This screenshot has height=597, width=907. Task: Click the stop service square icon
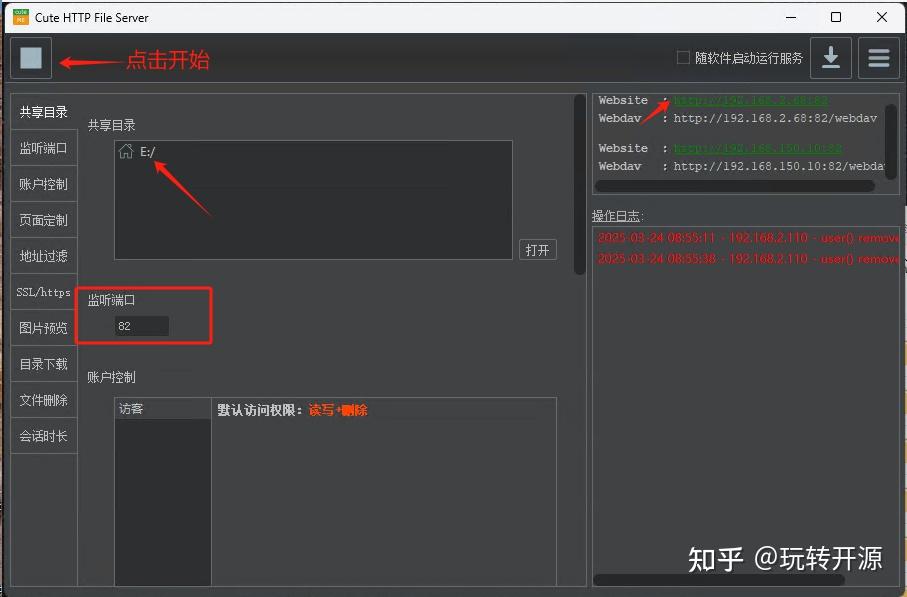pyautogui.click(x=30, y=57)
